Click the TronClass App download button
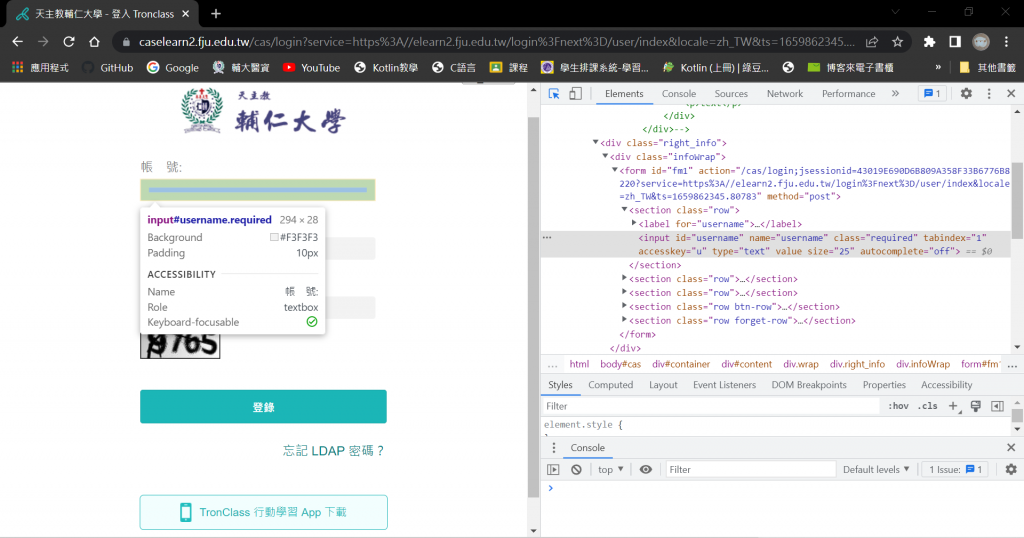Image resolution: width=1024 pixels, height=538 pixels. (263, 513)
